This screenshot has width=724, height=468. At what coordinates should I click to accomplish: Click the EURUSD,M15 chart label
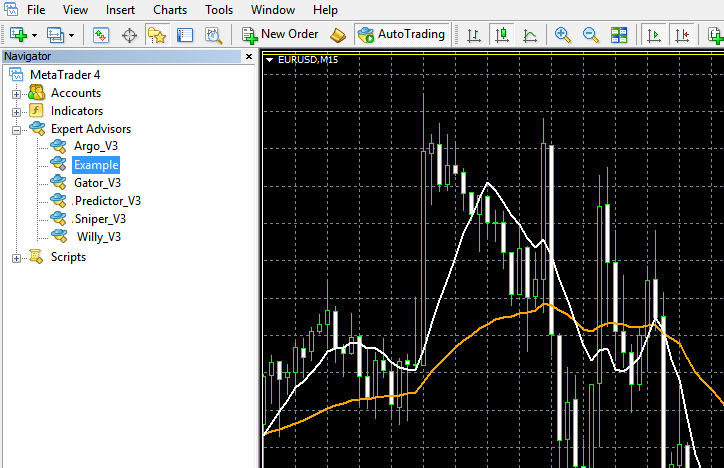coord(308,60)
